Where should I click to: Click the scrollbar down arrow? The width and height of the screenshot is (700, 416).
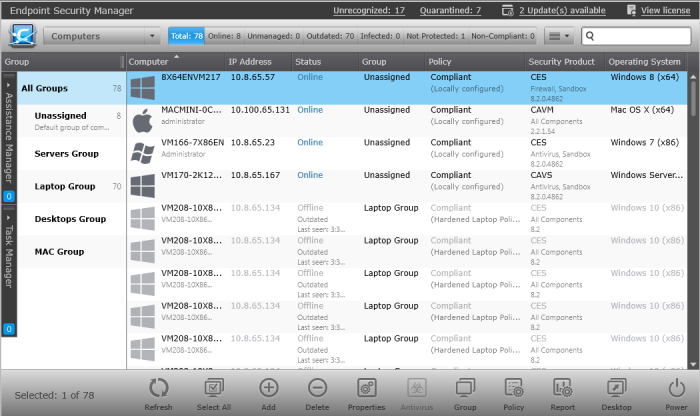click(693, 364)
